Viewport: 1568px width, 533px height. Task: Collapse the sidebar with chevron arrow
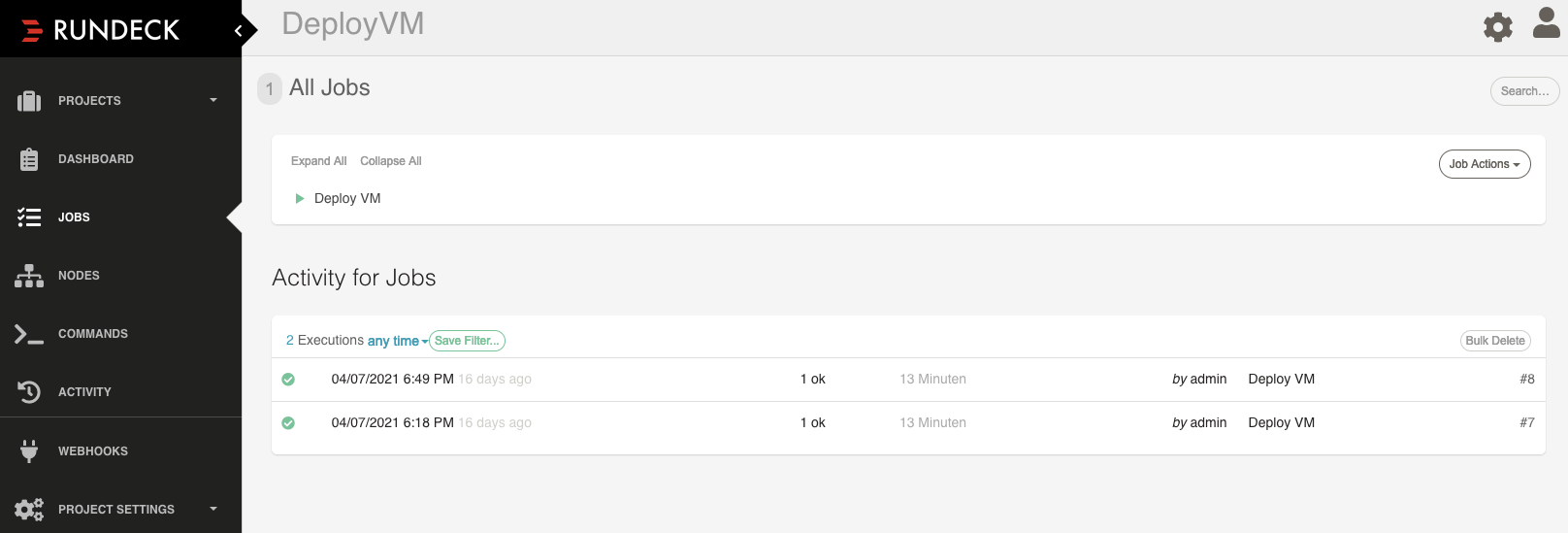tap(238, 31)
